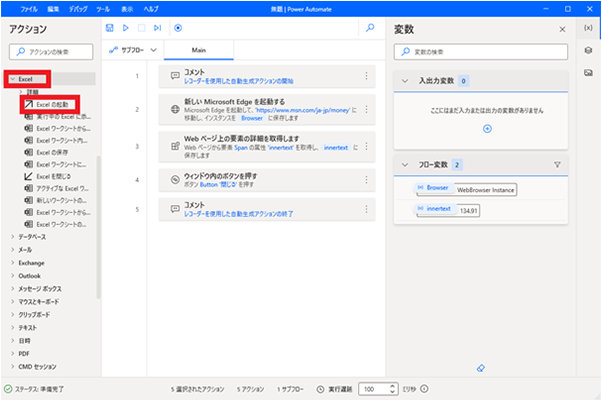Image resolution: width=602 pixels, height=401 pixels.
Task: Expand the Exchange action group
Action: tap(13, 263)
